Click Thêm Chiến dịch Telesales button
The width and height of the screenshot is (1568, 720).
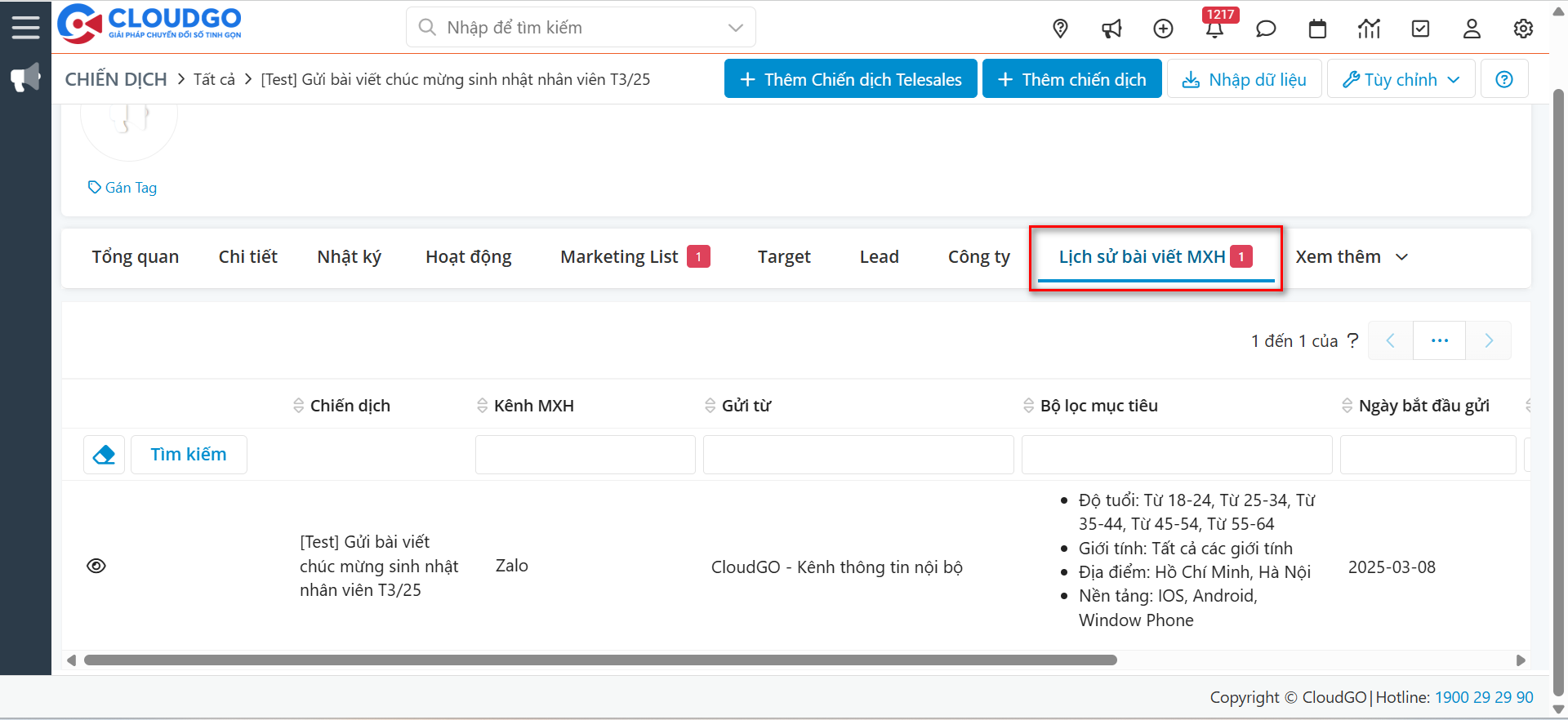point(850,79)
